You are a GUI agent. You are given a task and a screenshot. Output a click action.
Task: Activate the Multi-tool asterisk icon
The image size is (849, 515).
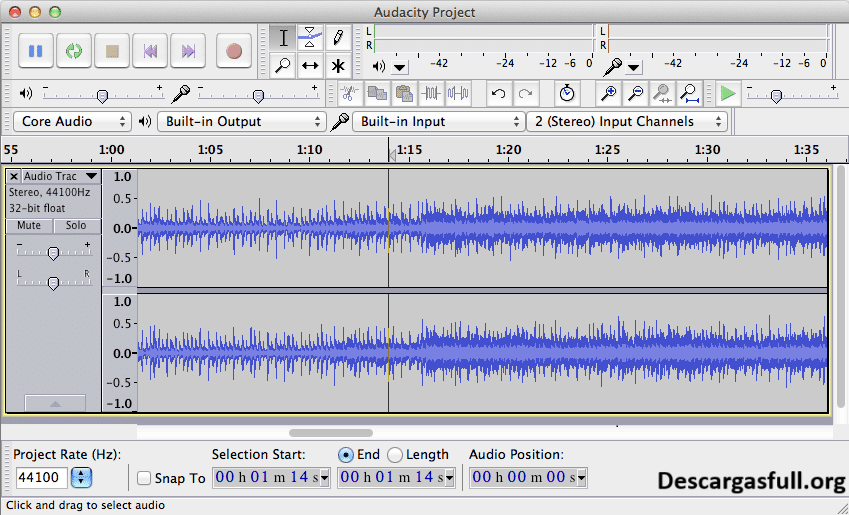338,66
